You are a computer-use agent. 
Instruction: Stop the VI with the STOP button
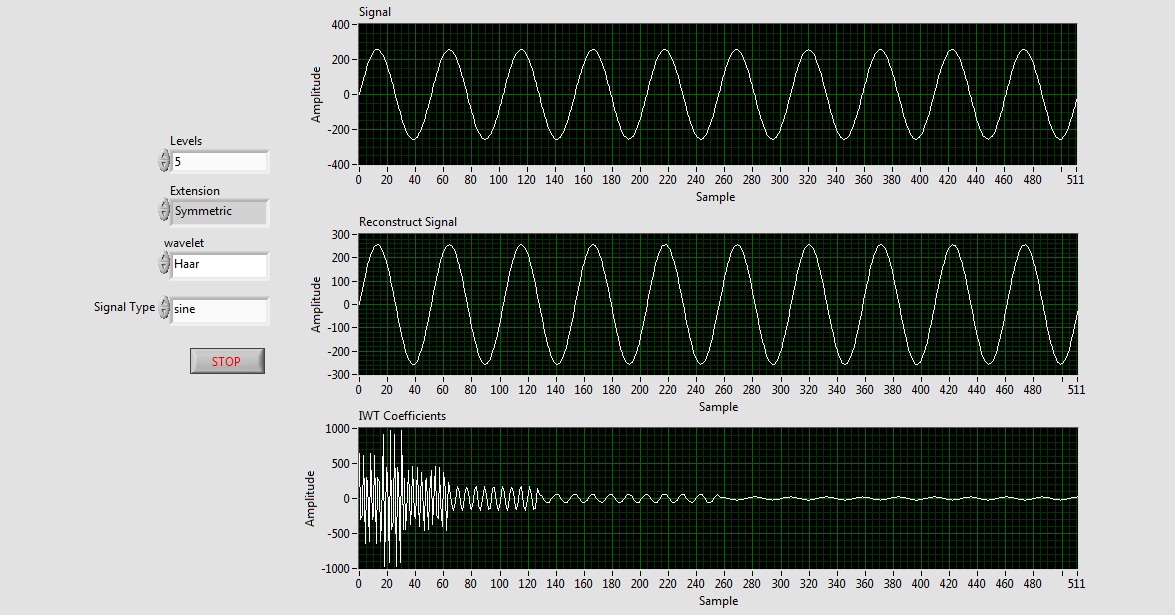[x=227, y=361]
